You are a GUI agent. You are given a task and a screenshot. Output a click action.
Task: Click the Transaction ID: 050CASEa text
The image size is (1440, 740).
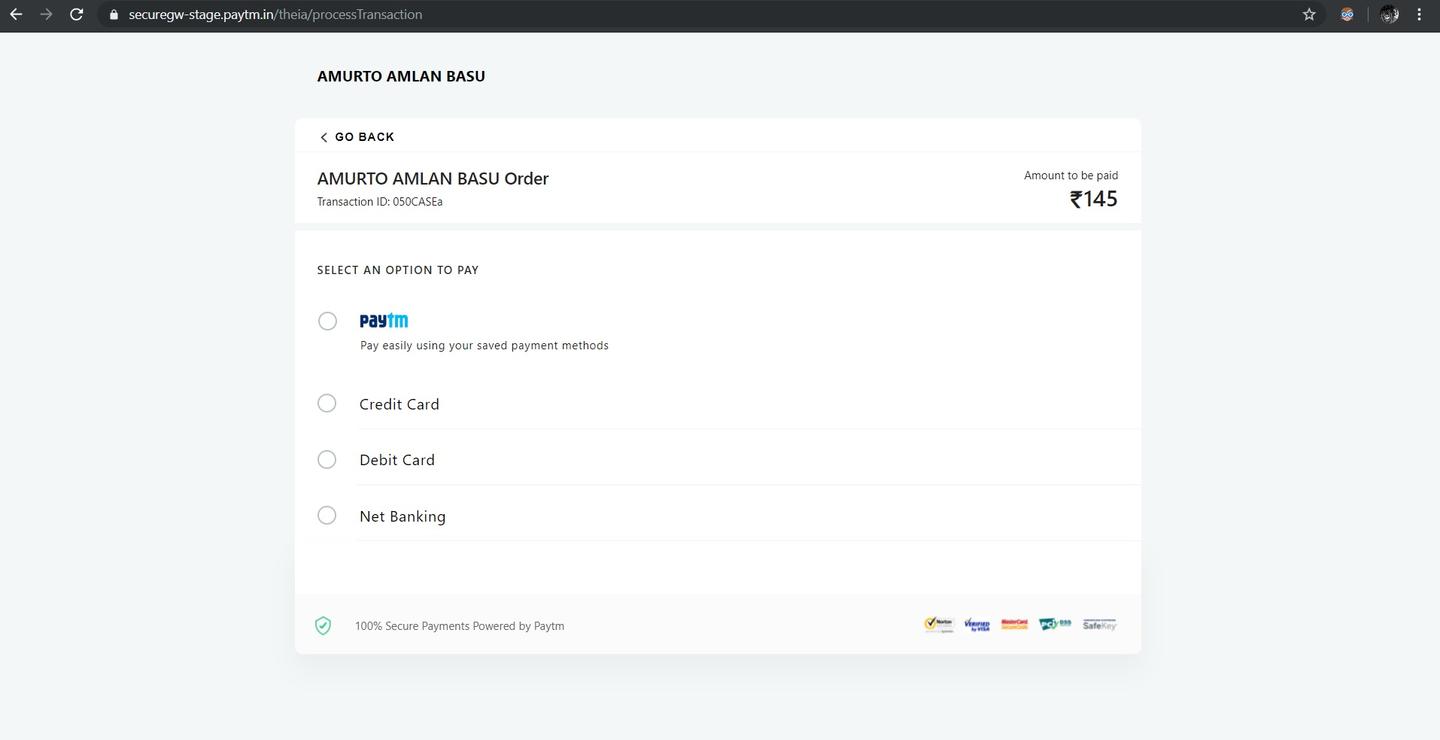(380, 202)
